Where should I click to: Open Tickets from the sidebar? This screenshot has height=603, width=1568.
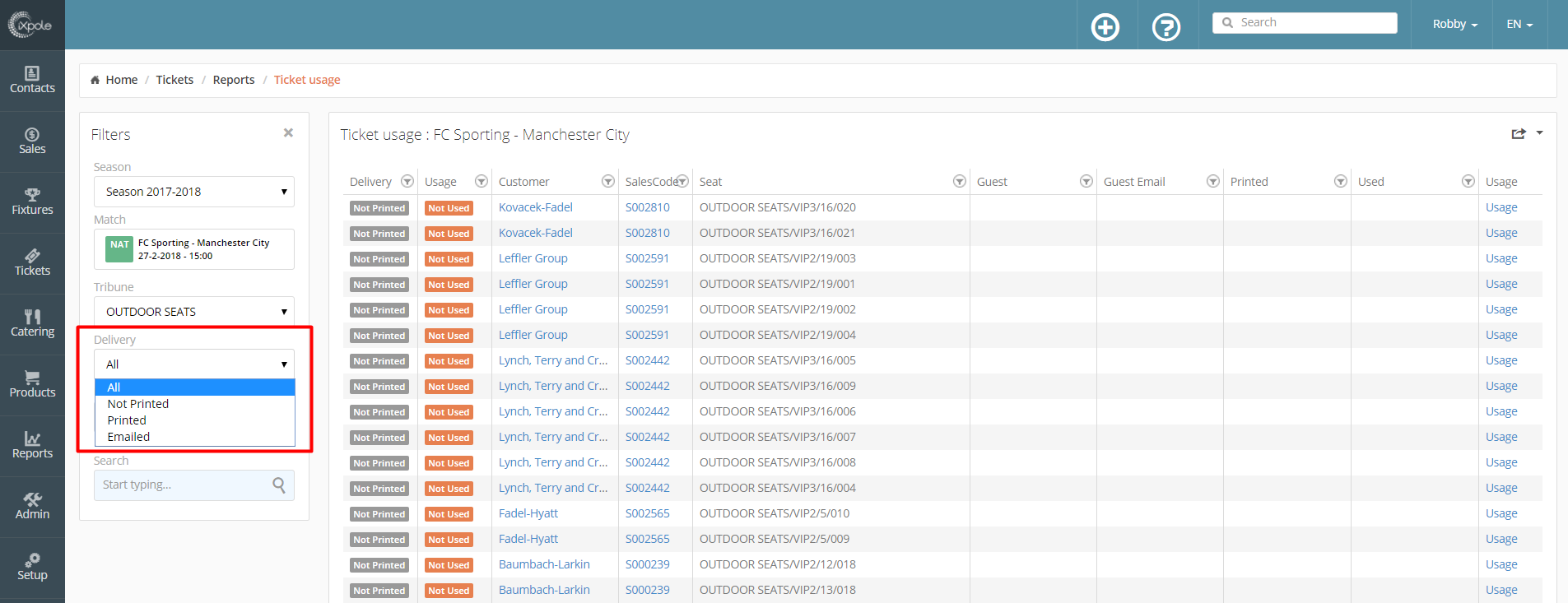[32, 263]
